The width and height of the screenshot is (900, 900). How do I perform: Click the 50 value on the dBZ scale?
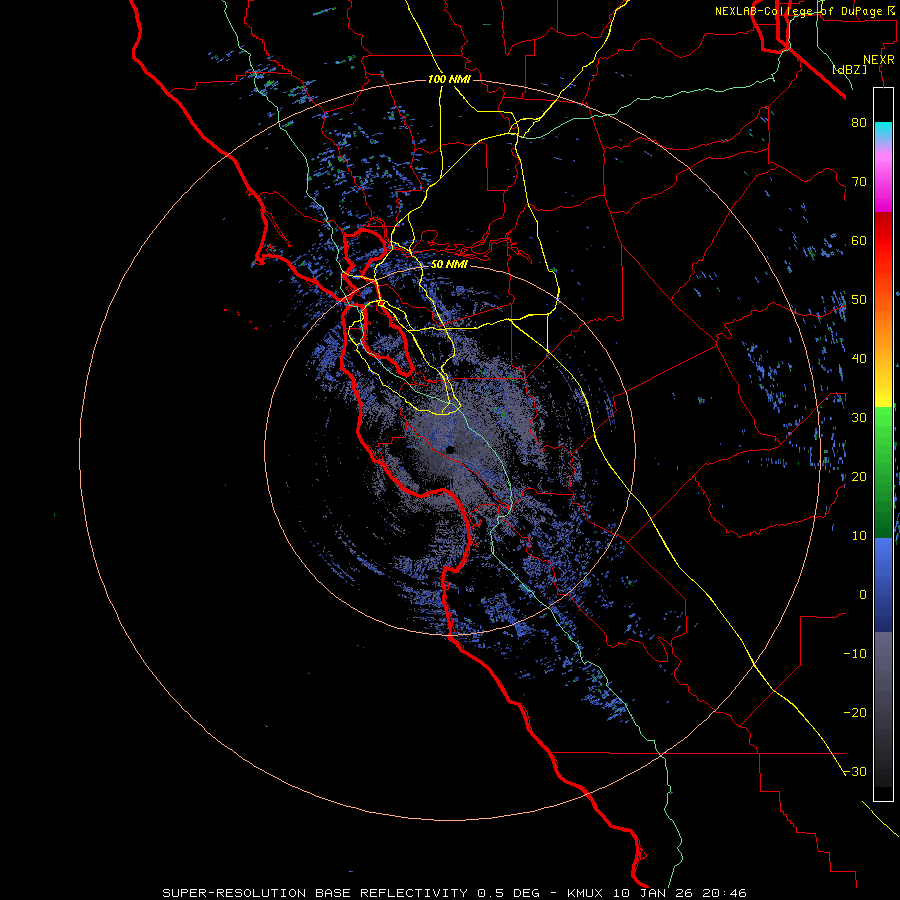(x=859, y=300)
